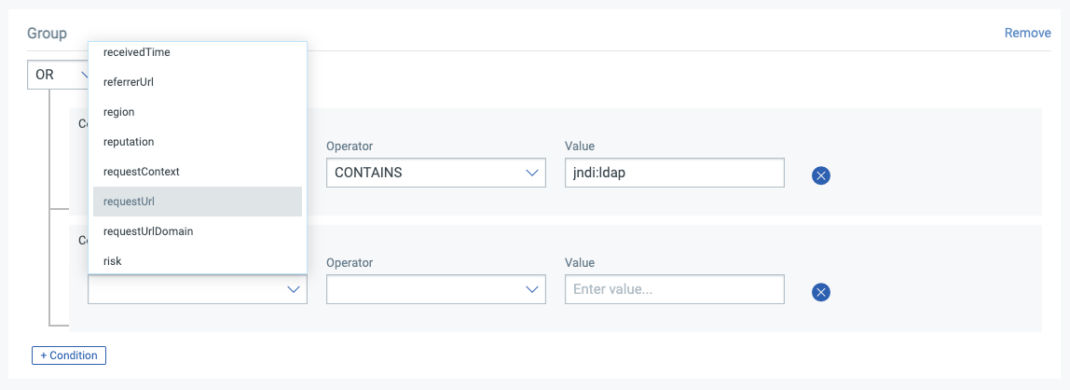The height and width of the screenshot is (390, 1070).
Task: Click the Value label above jndi:ldap field
Action: click(579, 146)
